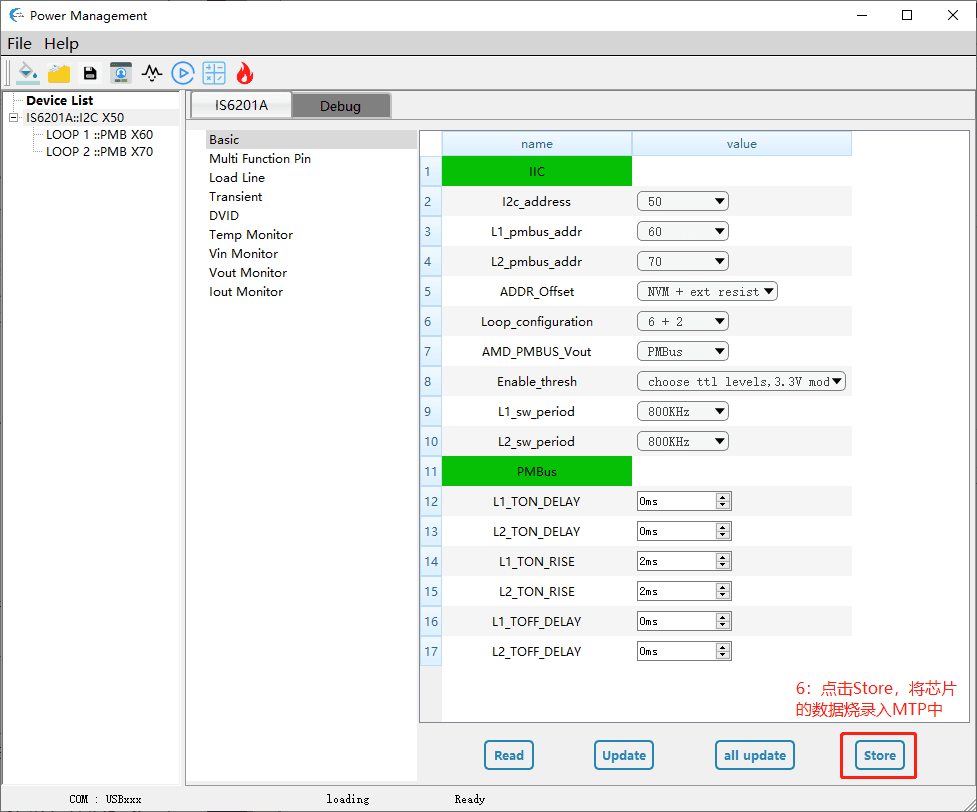Click the red flame burn icon
The width and height of the screenshot is (977, 812).
tap(245, 73)
